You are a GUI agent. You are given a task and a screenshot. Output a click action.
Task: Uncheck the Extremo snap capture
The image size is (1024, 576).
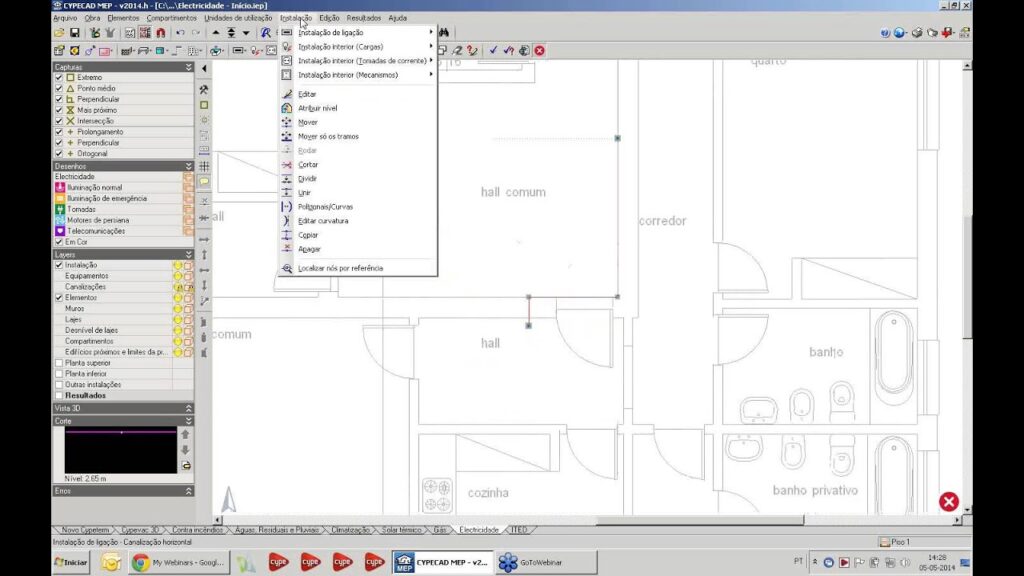tap(59, 78)
